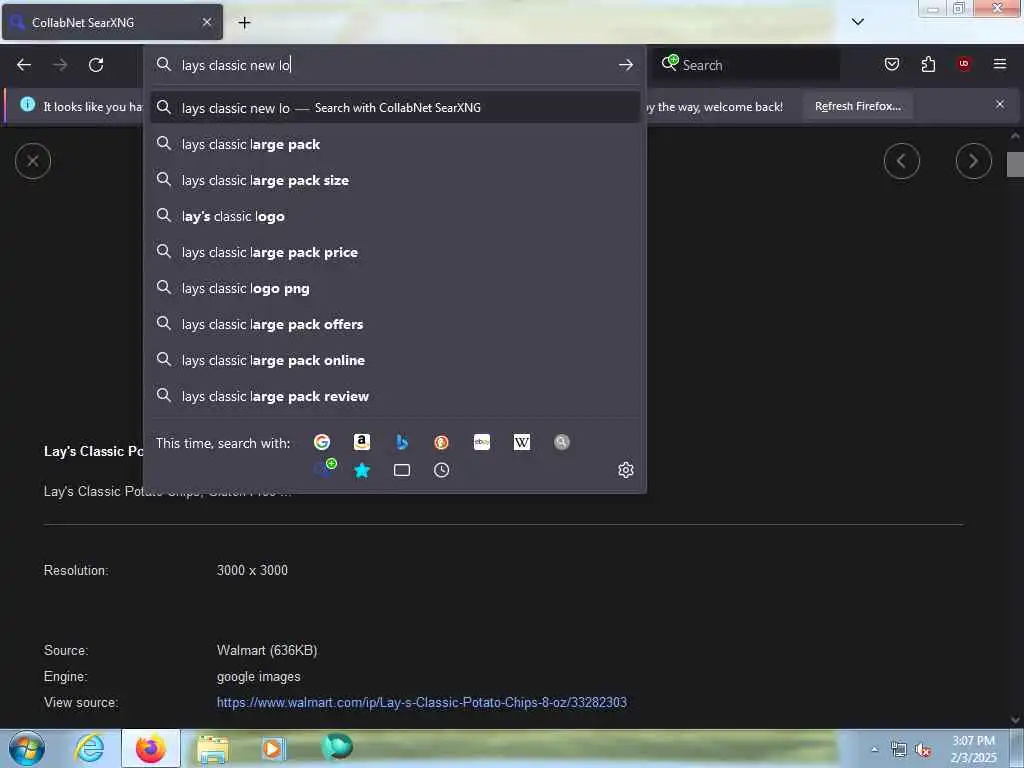The image size is (1024, 768).
Task: Open the Extensions puzzle icon
Action: [x=928, y=64]
